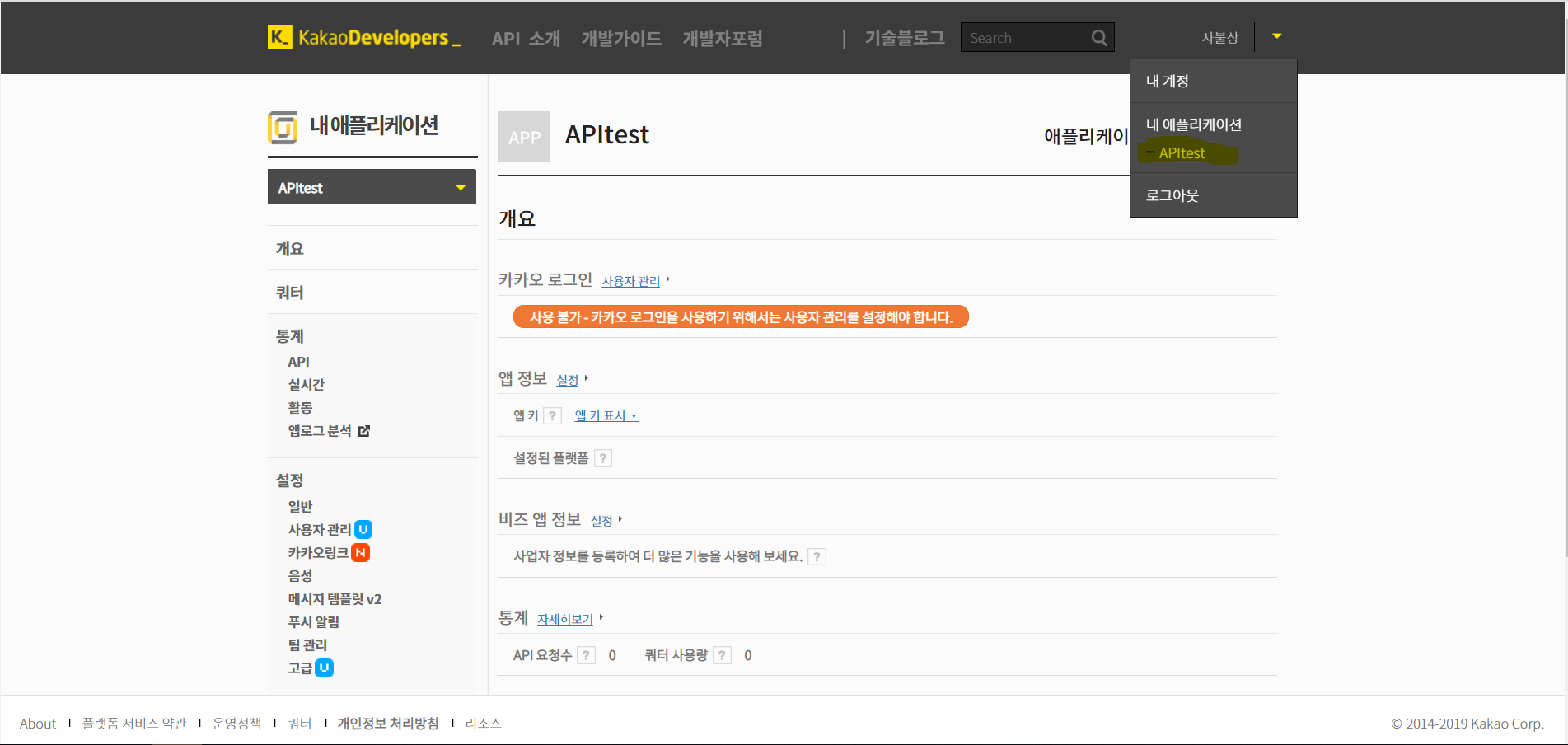The height and width of the screenshot is (745, 1568).
Task: Go to 쿼터 in the sidebar
Action: [289, 293]
